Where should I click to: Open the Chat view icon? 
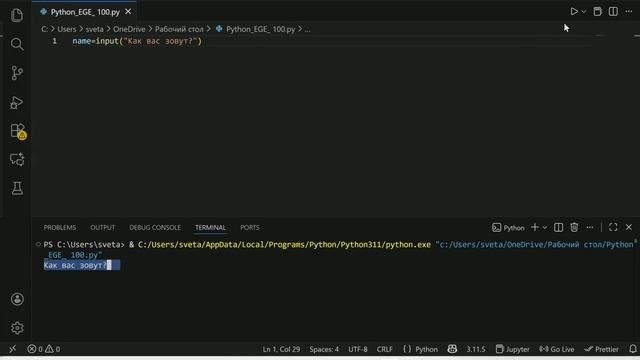point(17,160)
